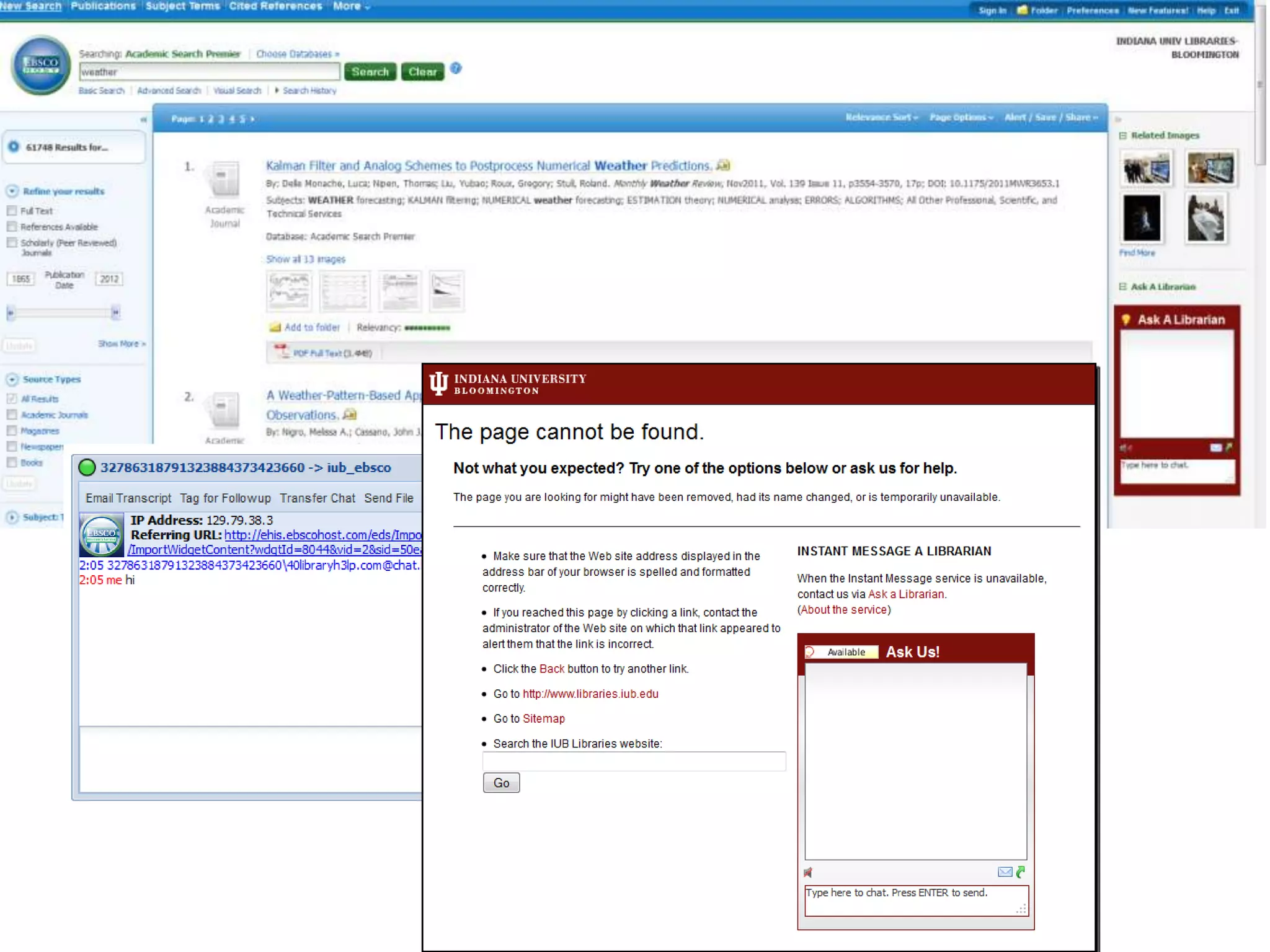Open the Relevance Sort dropdown

pyautogui.click(x=881, y=117)
